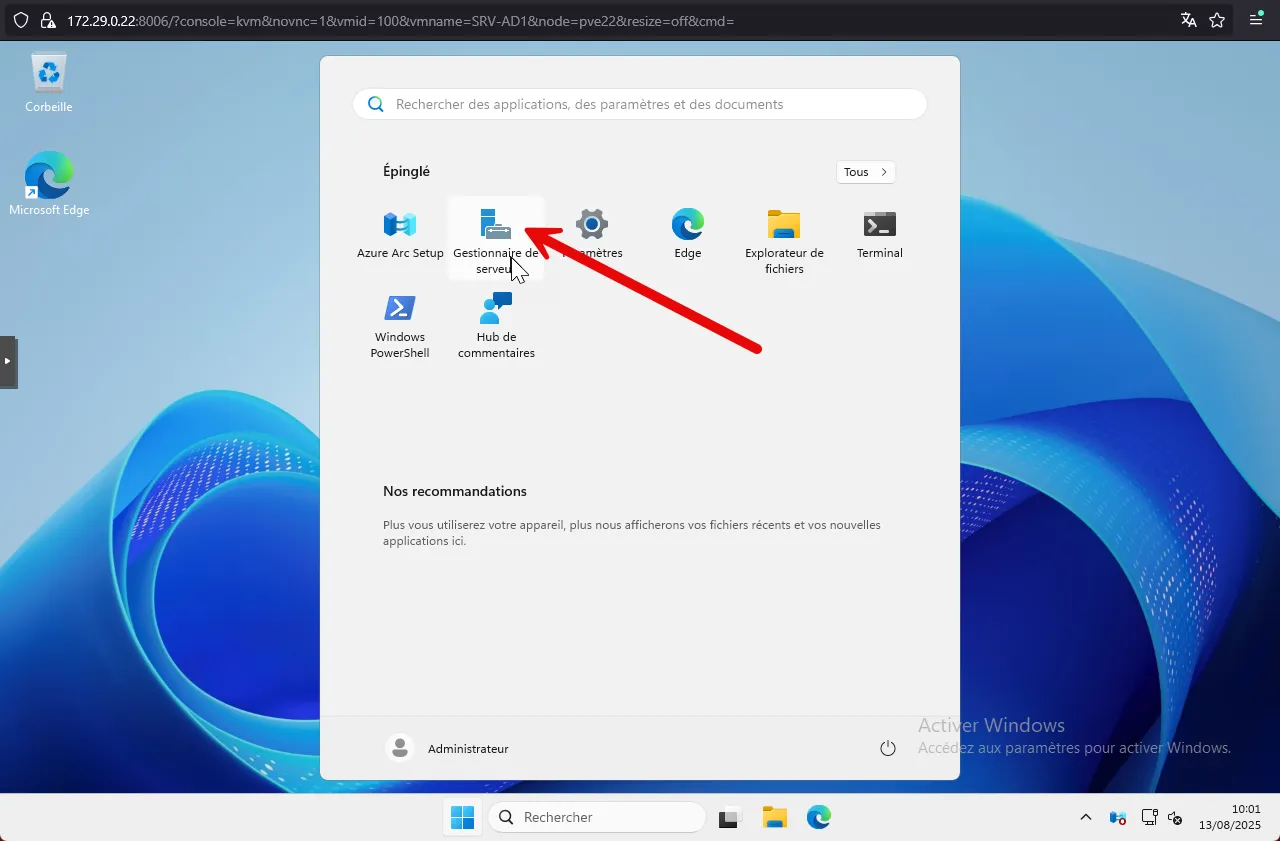Image resolution: width=1280 pixels, height=841 pixels.
Task: Click the power button in Start menu
Action: tap(887, 748)
